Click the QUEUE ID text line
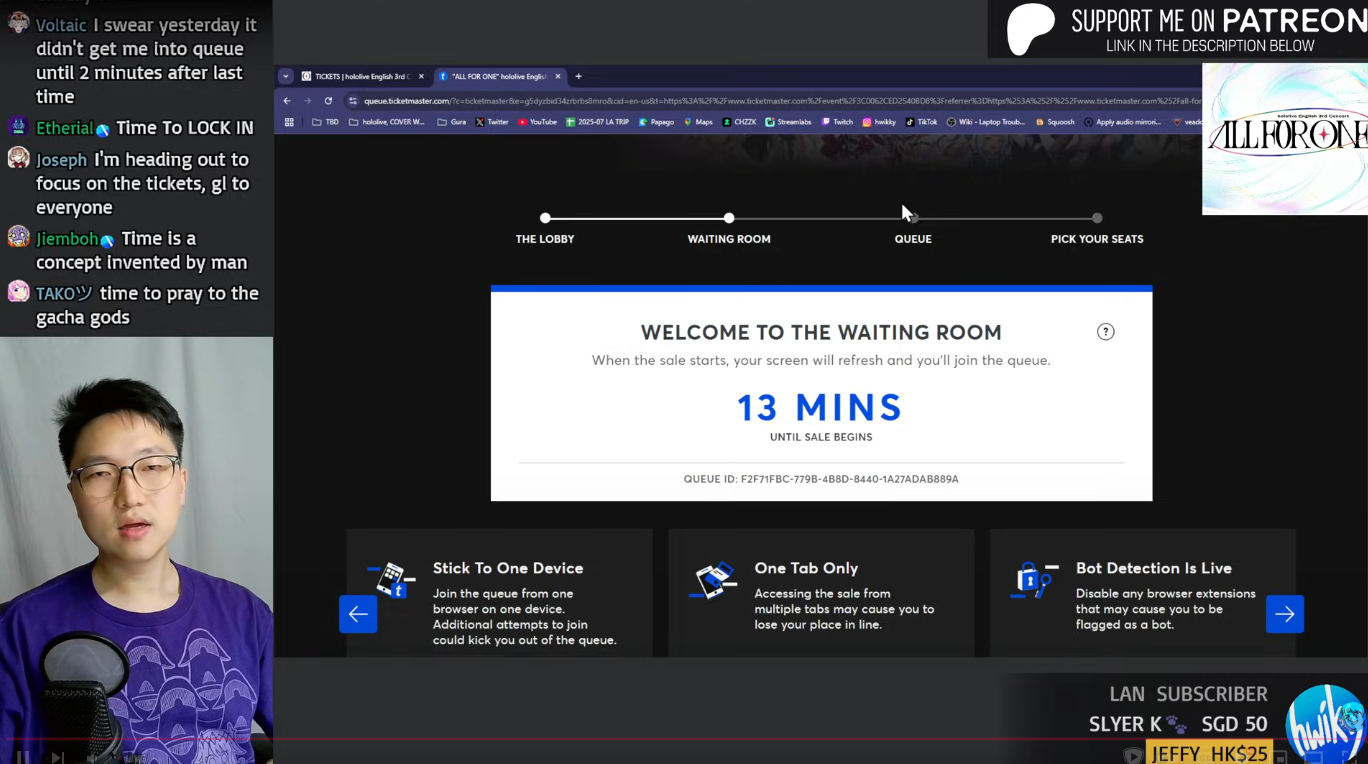This screenshot has width=1368, height=764. coord(821,479)
